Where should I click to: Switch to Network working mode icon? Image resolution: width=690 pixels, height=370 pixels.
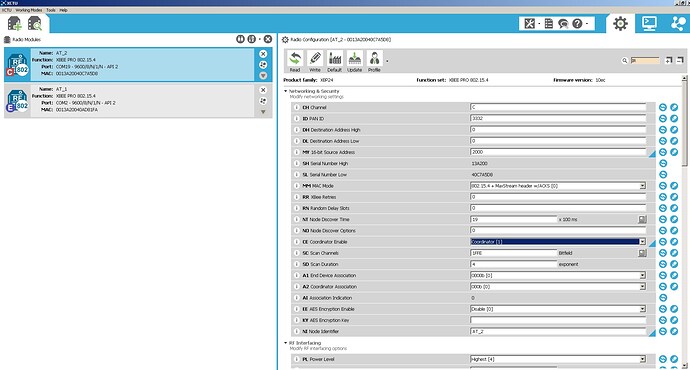(678, 23)
